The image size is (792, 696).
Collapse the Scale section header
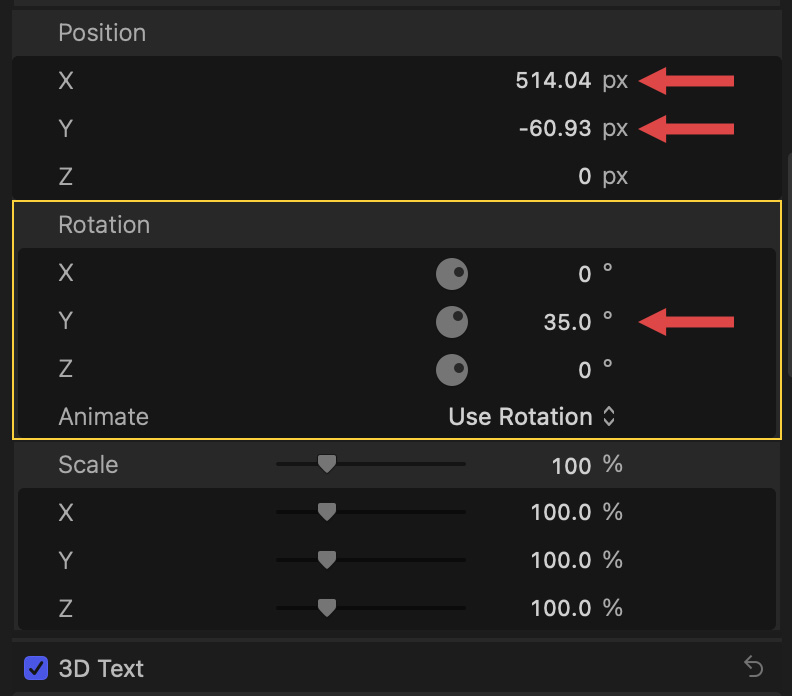88,465
